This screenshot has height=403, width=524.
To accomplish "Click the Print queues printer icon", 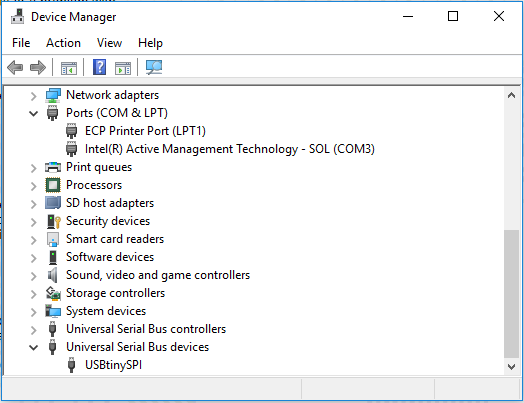I will coord(53,167).
